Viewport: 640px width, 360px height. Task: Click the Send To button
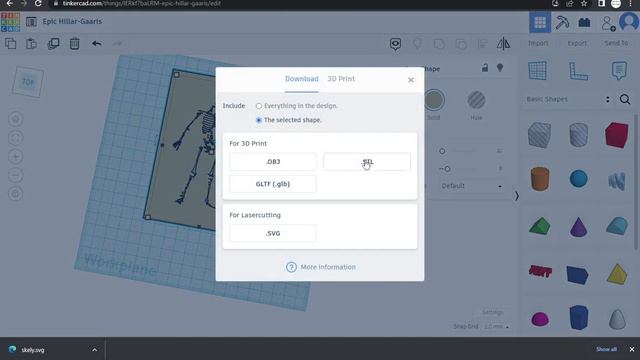616,43
